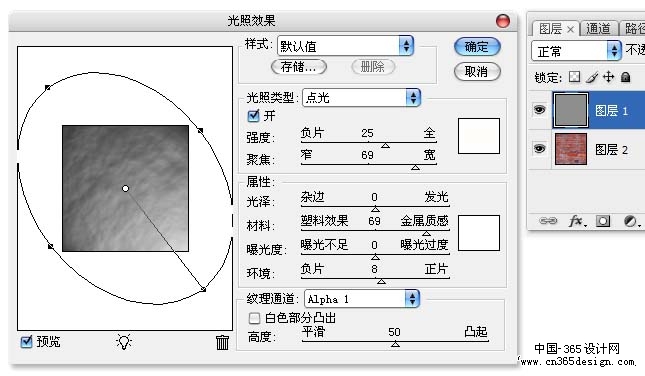Click the lock all padlock icon

(625, 77)
